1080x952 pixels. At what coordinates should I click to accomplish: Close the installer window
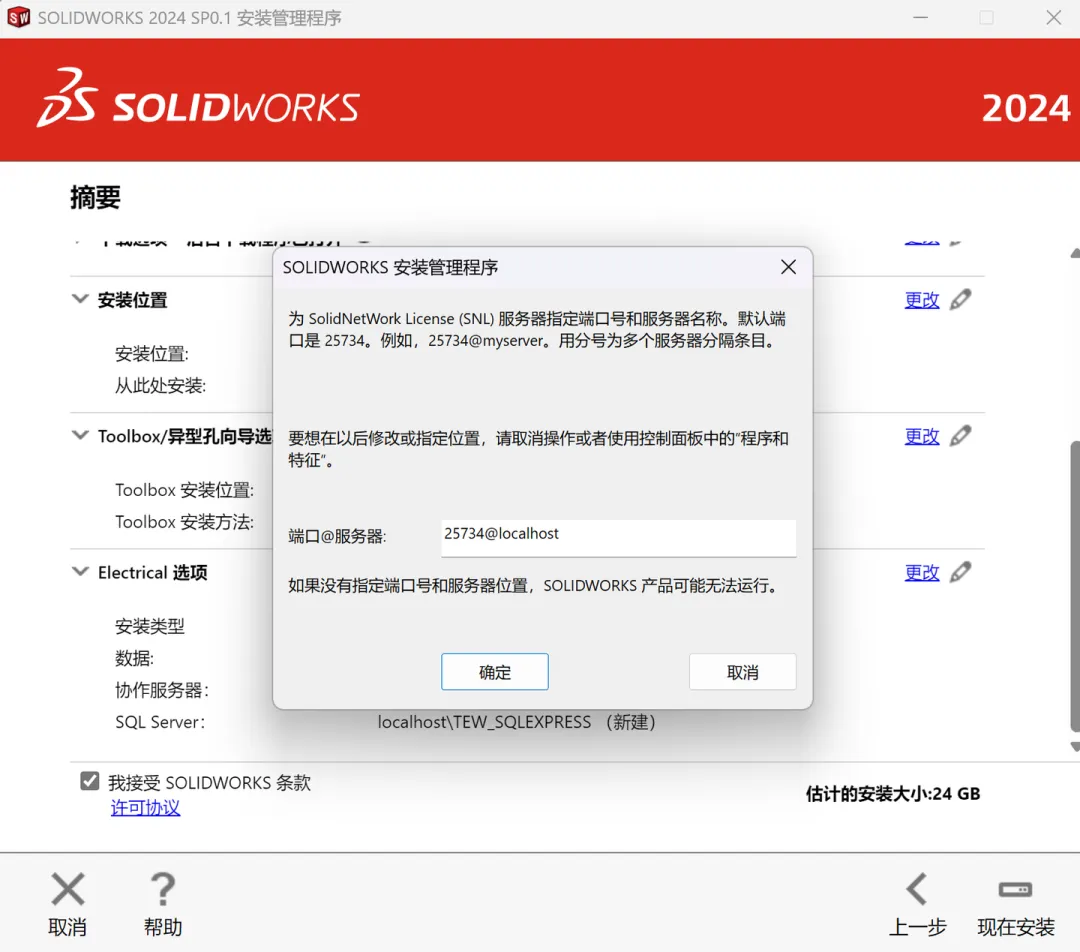(x=1053, y=17)
